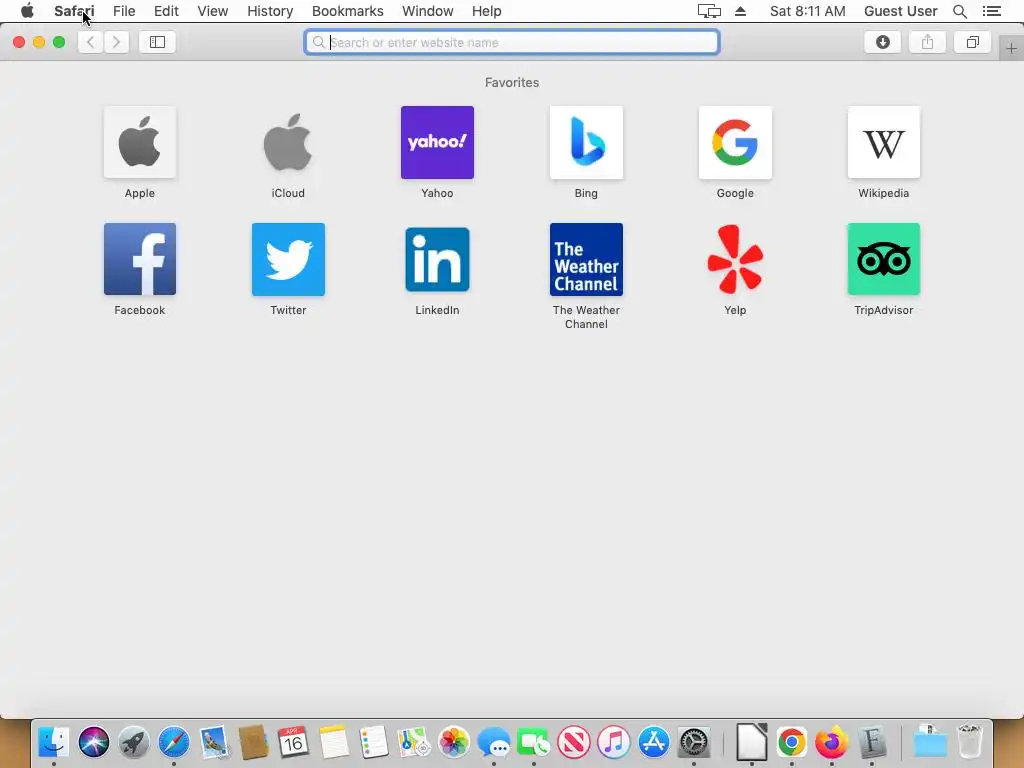1024x768 pixels.
Task: Open System Preferences gear in Dock
Action: tap(694, 742)
